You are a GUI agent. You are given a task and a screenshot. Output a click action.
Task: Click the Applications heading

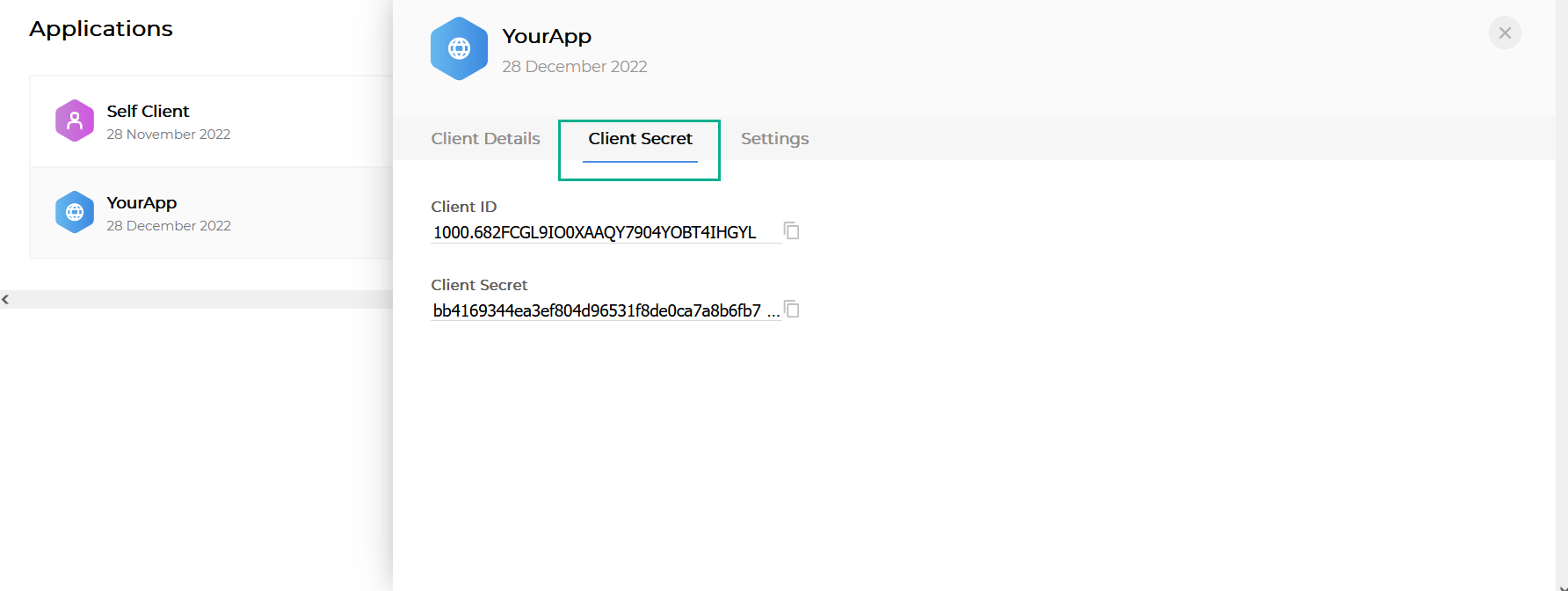(x=101, y=29)
